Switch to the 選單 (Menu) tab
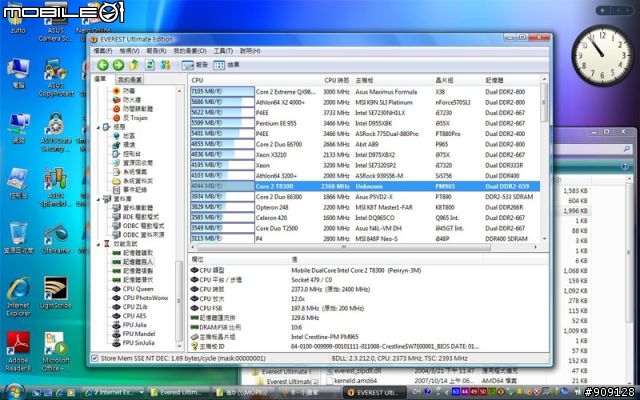This screenshot has height=400, width=640. coord(101,79)
